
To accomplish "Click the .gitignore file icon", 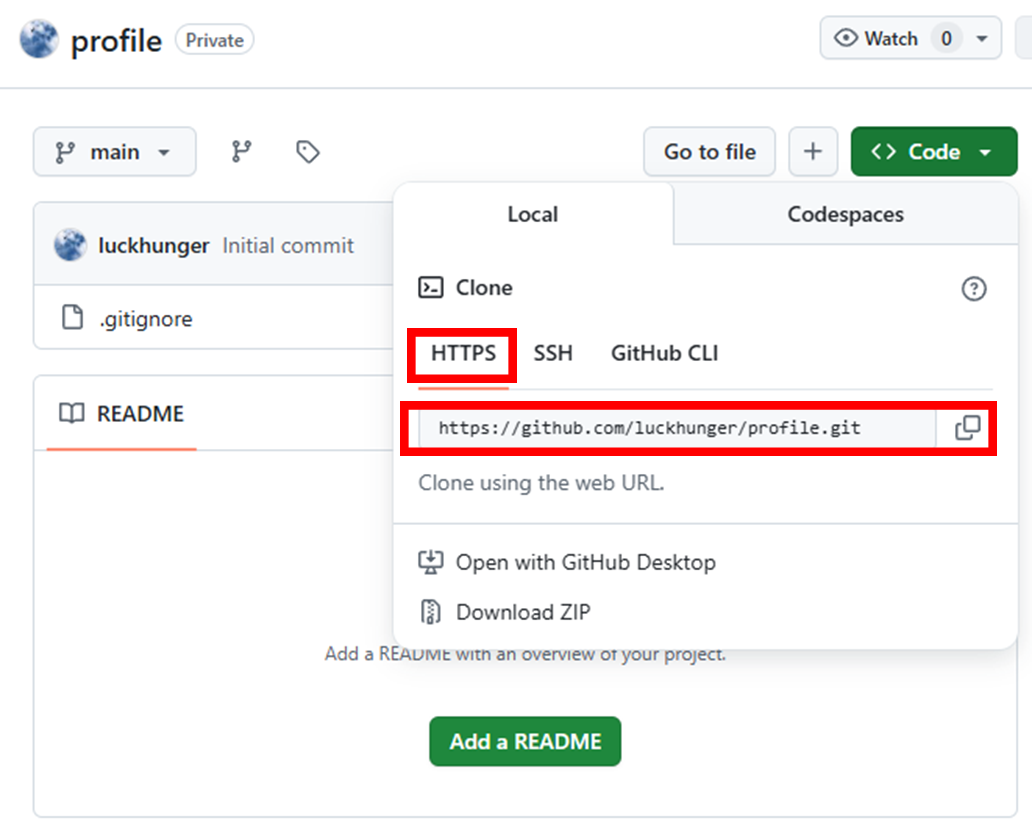I will [x=72, y=317].
